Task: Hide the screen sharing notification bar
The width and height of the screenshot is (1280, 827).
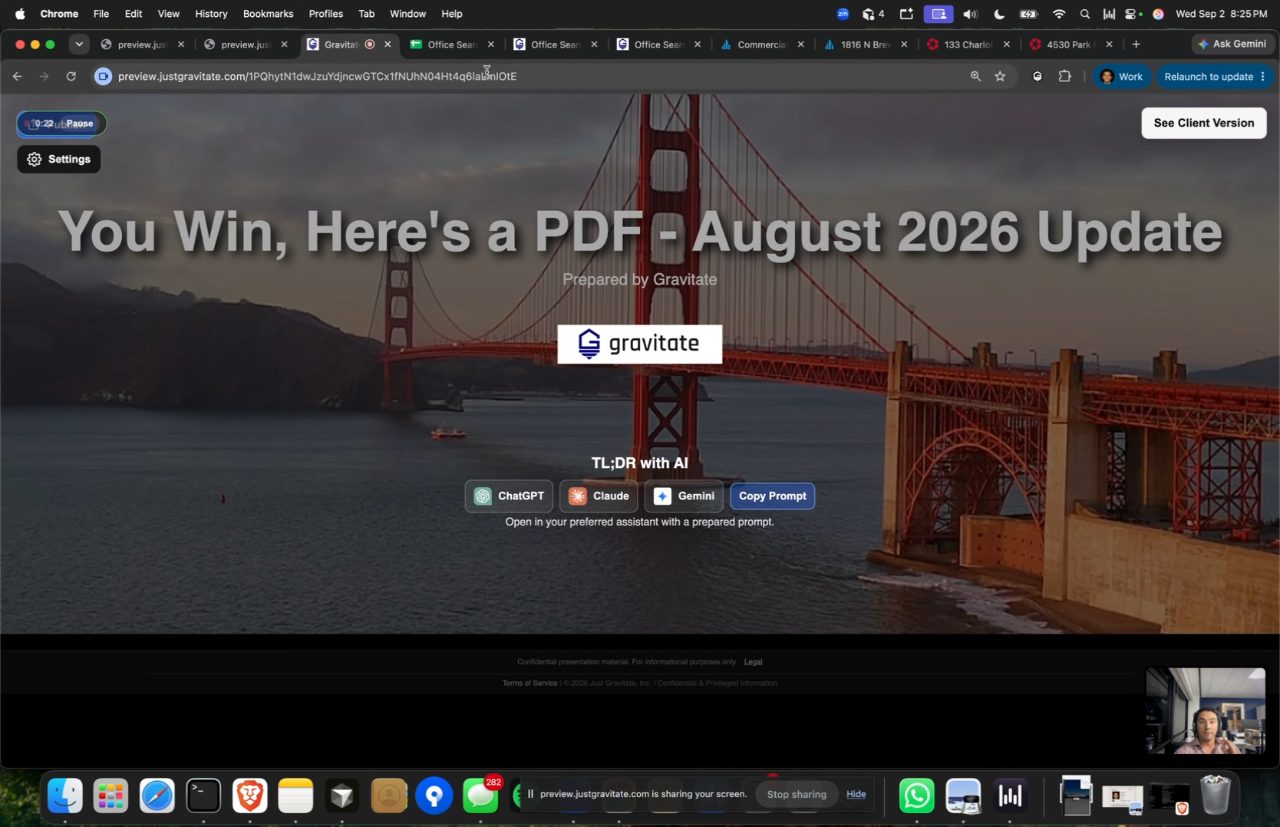Action: pyautogui.click(x=856, y=794)
